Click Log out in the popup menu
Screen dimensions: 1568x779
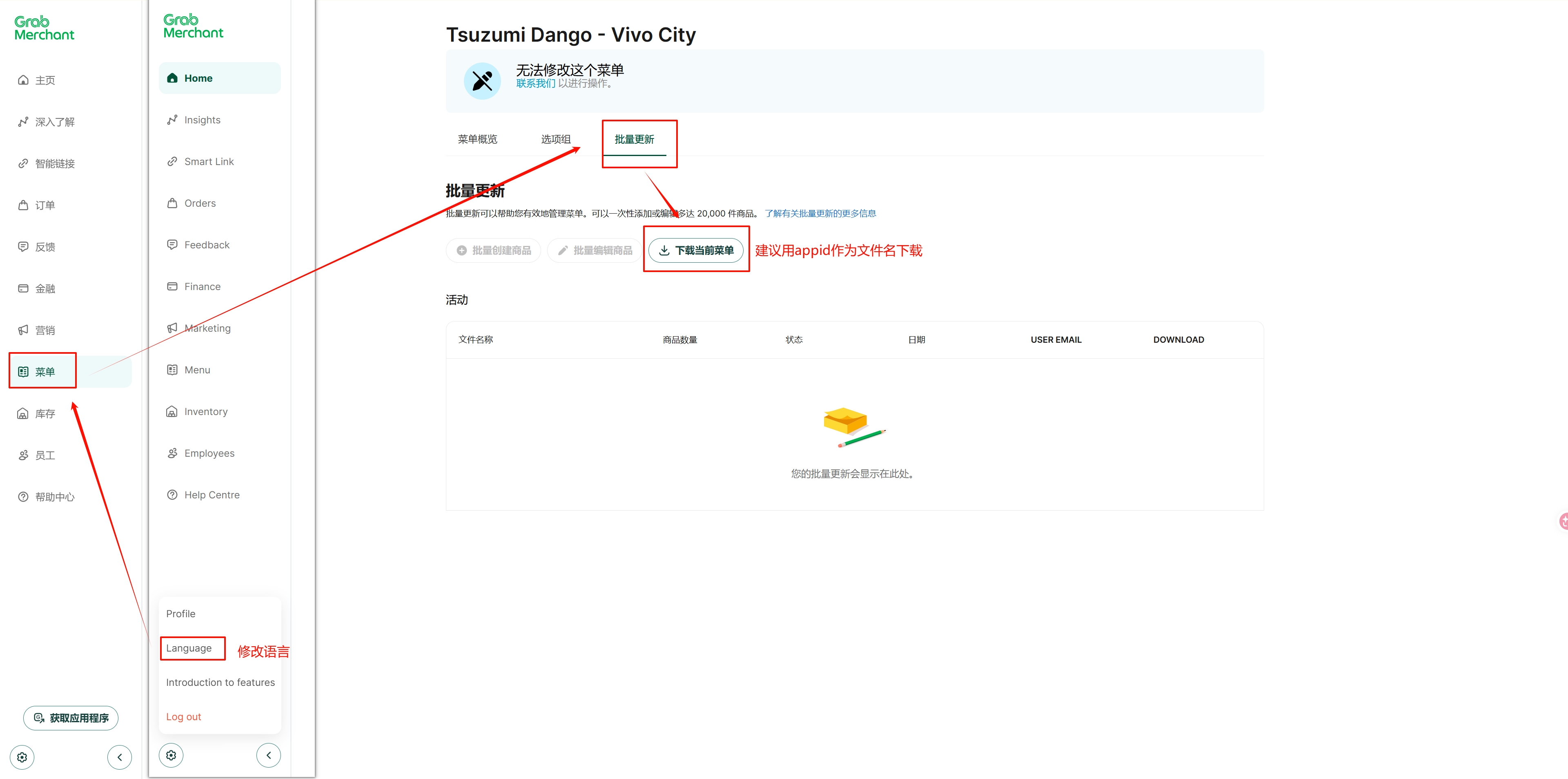[x=183, y=717]
